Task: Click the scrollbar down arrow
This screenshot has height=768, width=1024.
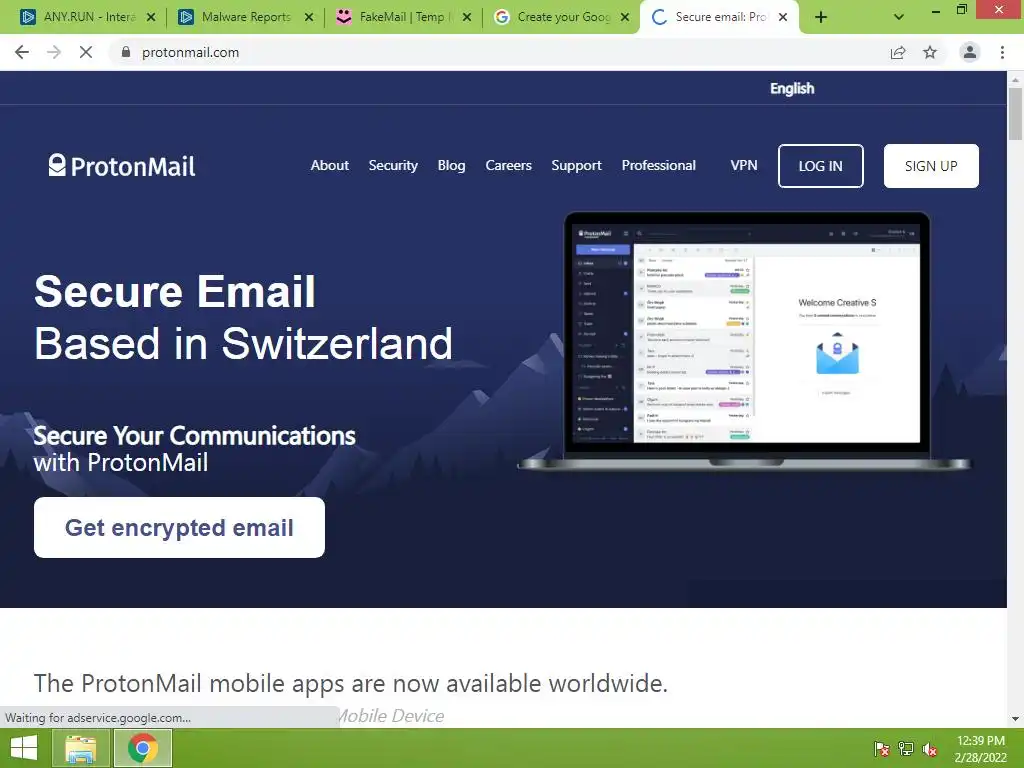Action: click(x=1015, y=719)
